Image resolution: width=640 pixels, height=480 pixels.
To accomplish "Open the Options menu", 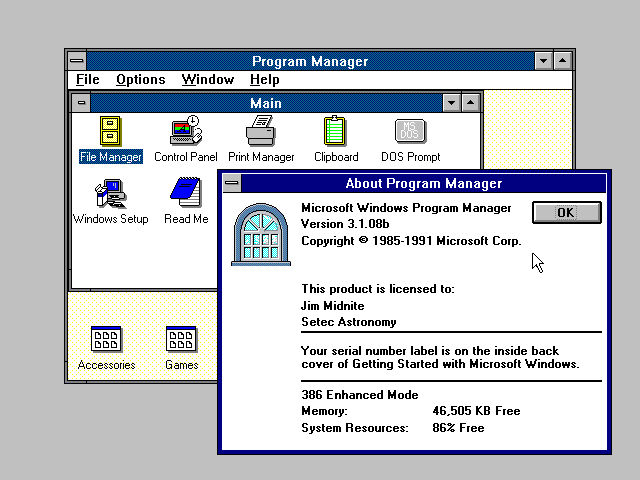I will pyautogui.click(x=140, y=80).
